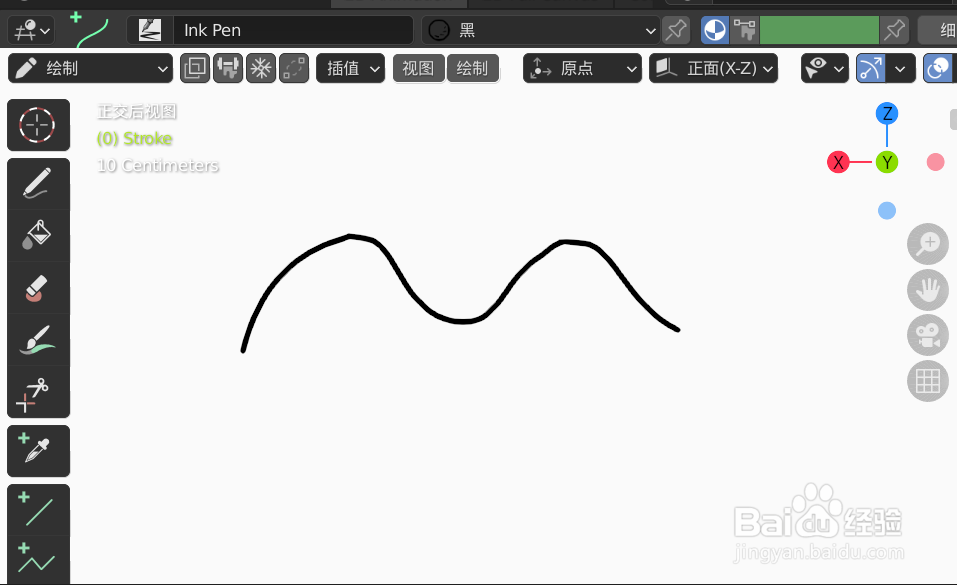This screenshot has height=585, width=957.
Task: Click the light red negative X gizmo dot
Action: (x=935, y=162)
